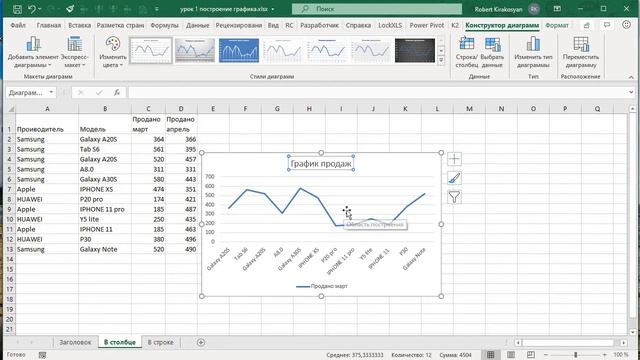The width and height of the screenshot is (640, 360).
Task: Click the ribbon display options icon
Action: (x=557, y=9)
